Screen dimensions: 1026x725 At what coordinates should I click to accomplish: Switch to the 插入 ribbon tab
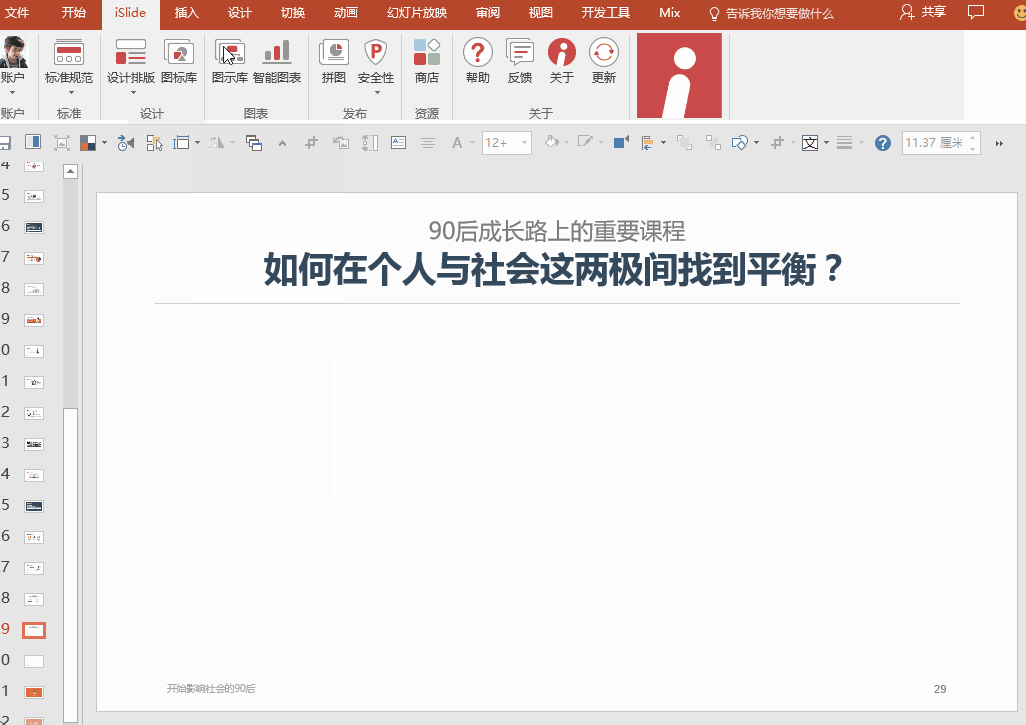click(186, 12)
